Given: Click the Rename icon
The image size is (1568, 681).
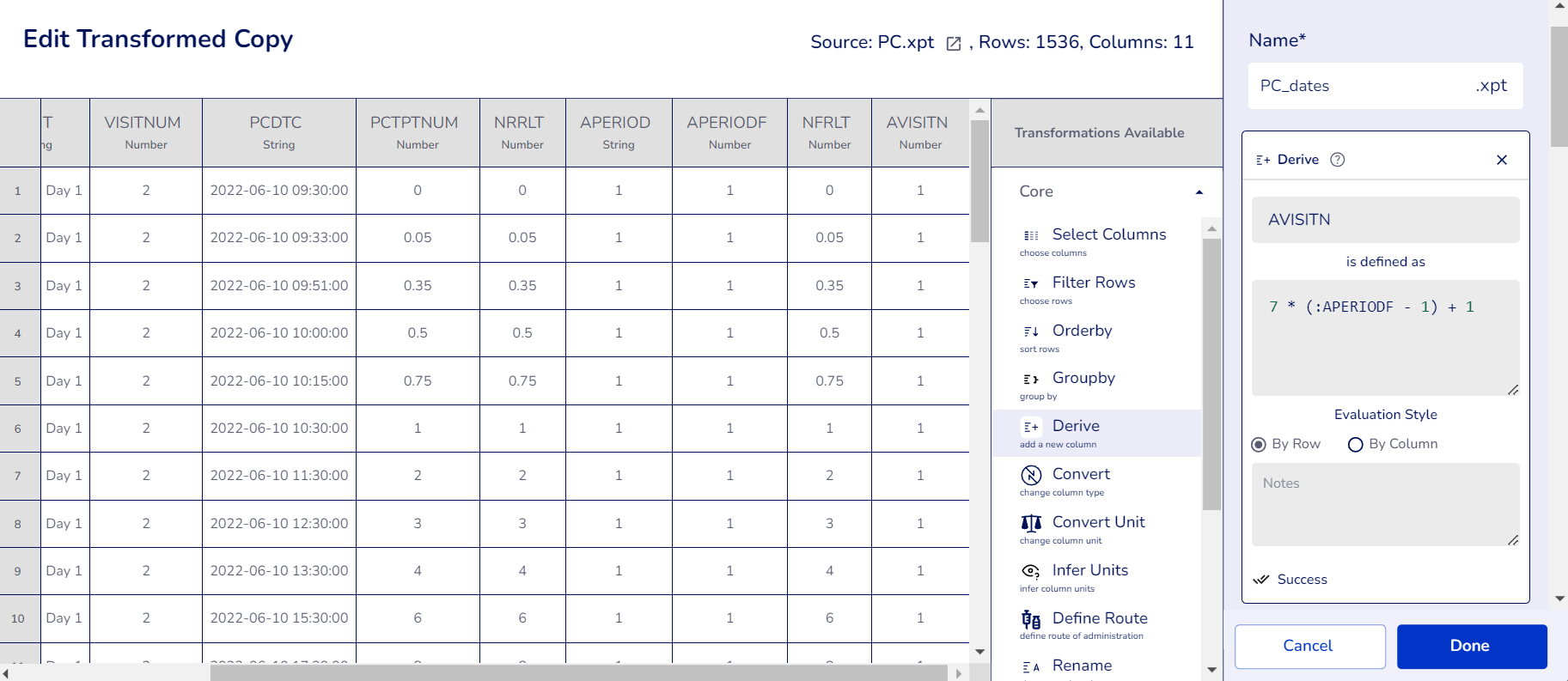Looking at the screenshot, I should [x=1031, y=666].
